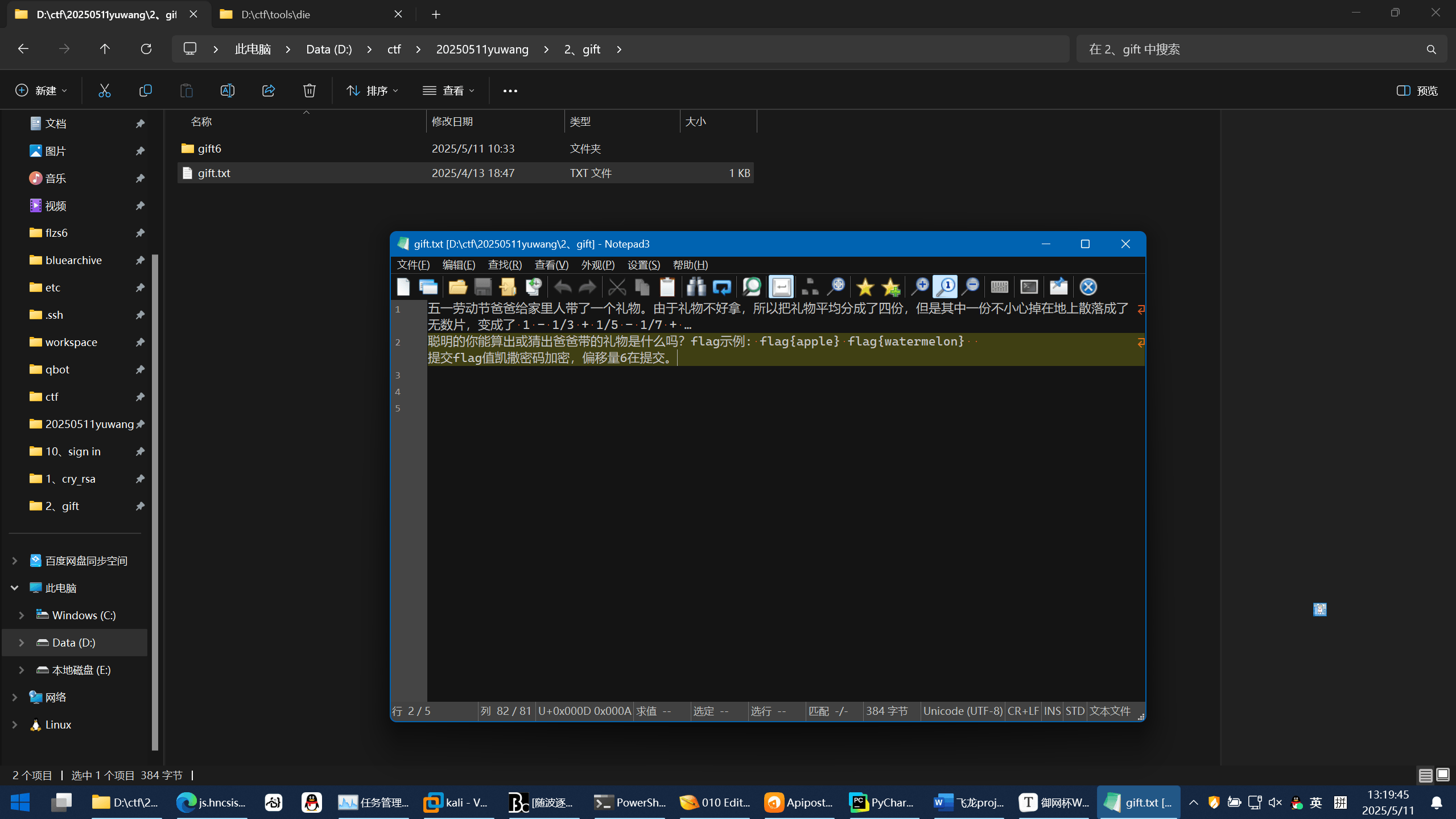Toggle the INS insert mode in status bar
The height and width of the screenshot is (819, 1456).
1052,711
